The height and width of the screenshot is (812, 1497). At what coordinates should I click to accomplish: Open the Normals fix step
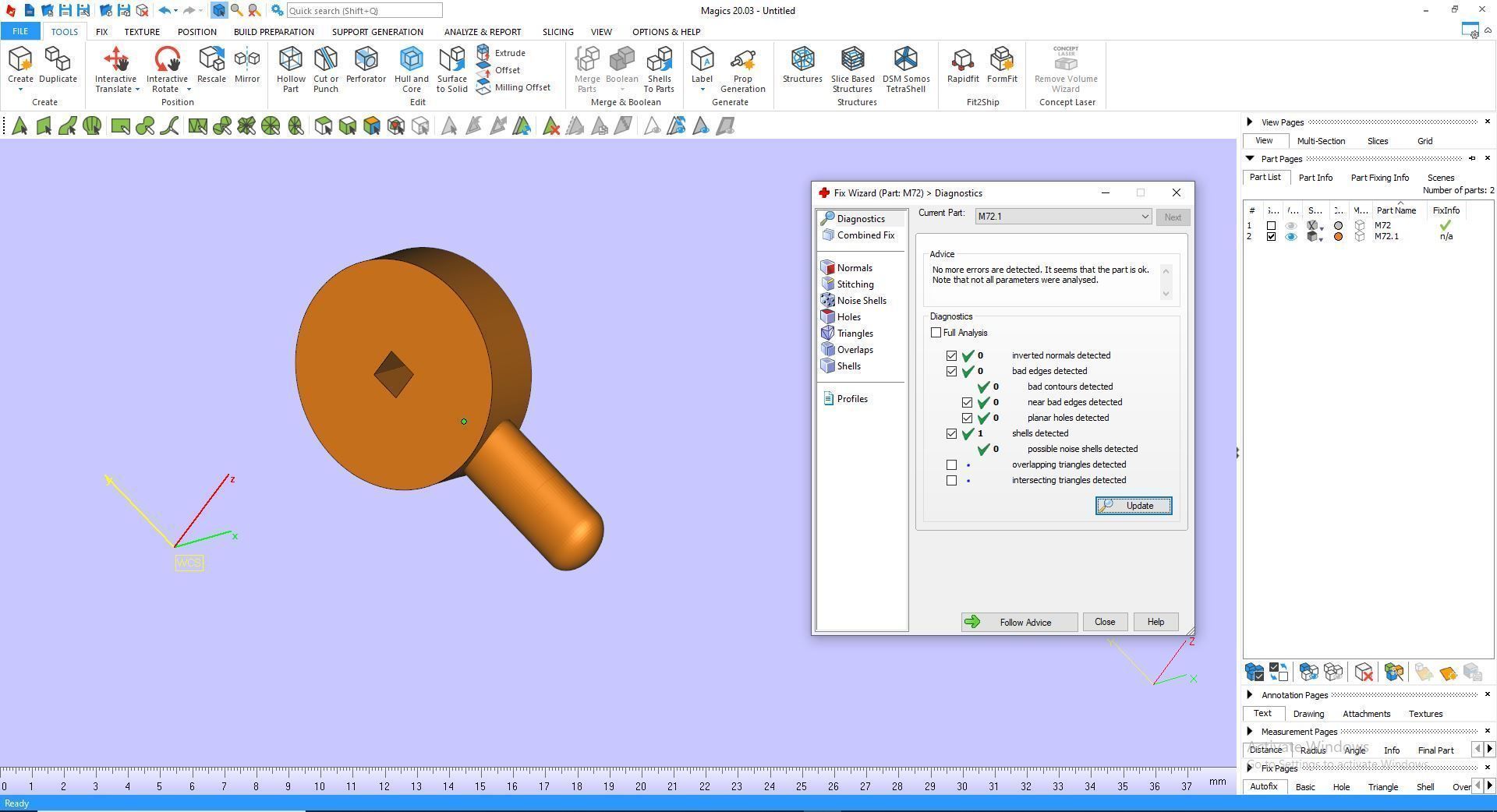coord(847,268)
